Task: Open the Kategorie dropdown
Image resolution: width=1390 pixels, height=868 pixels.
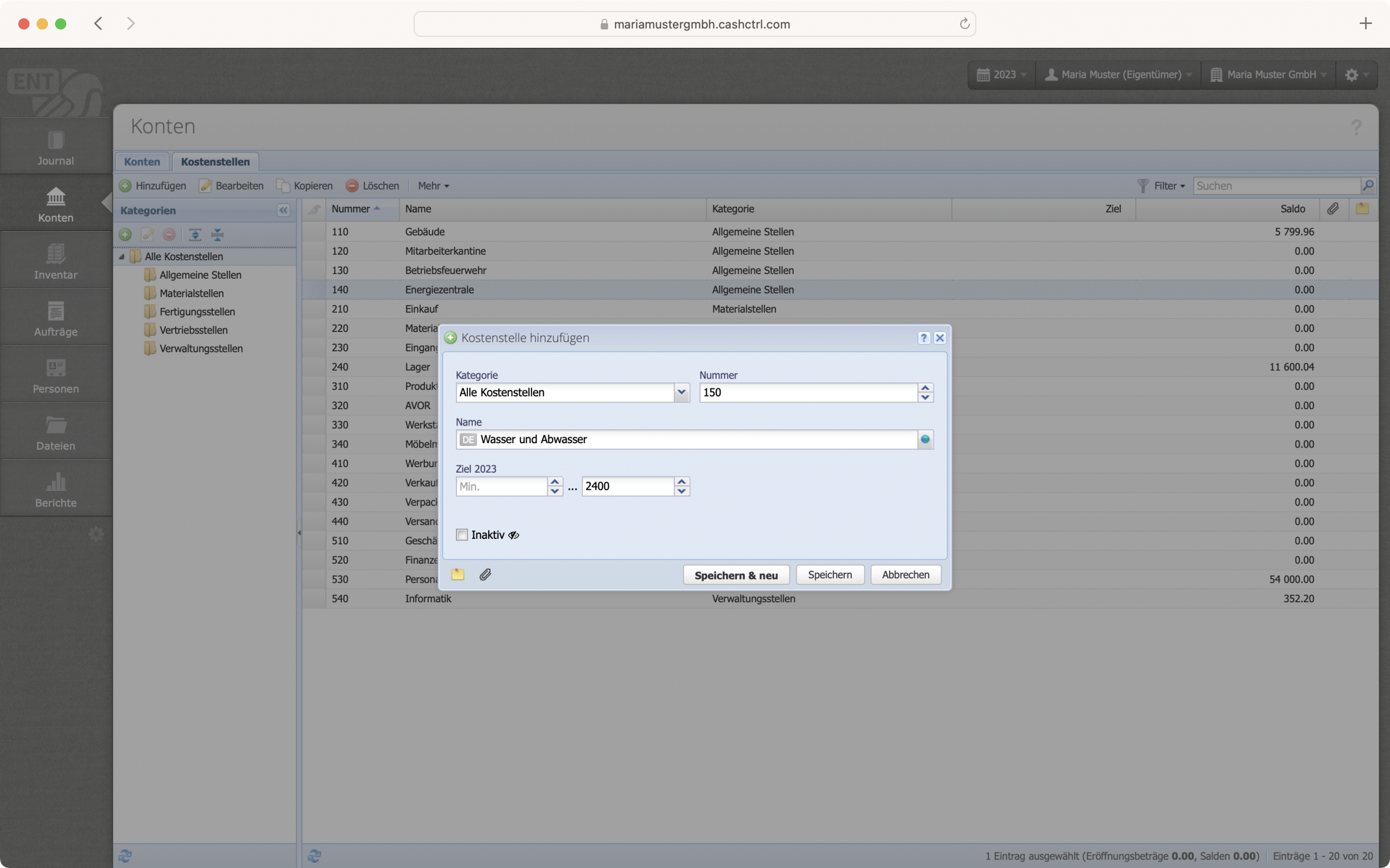Action: [x=681, y=393]
